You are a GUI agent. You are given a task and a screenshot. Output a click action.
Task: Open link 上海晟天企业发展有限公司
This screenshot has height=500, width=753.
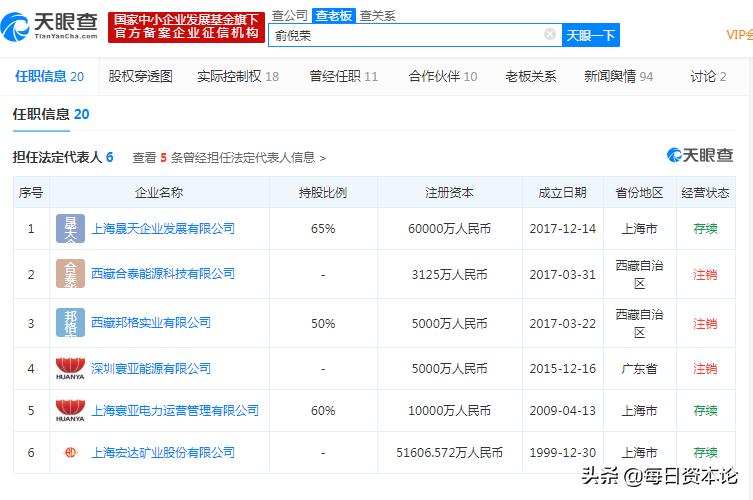tap(163, 229)
